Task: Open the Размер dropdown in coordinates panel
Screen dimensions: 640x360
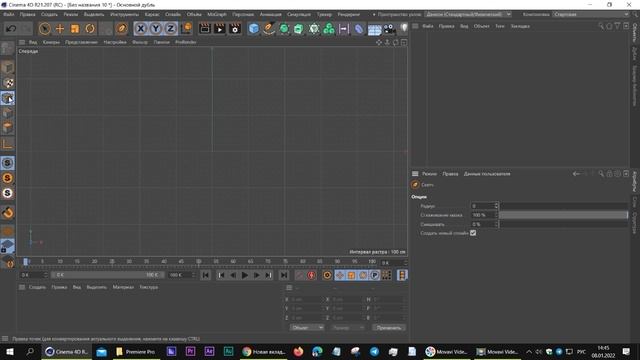Action: point(348,327)
